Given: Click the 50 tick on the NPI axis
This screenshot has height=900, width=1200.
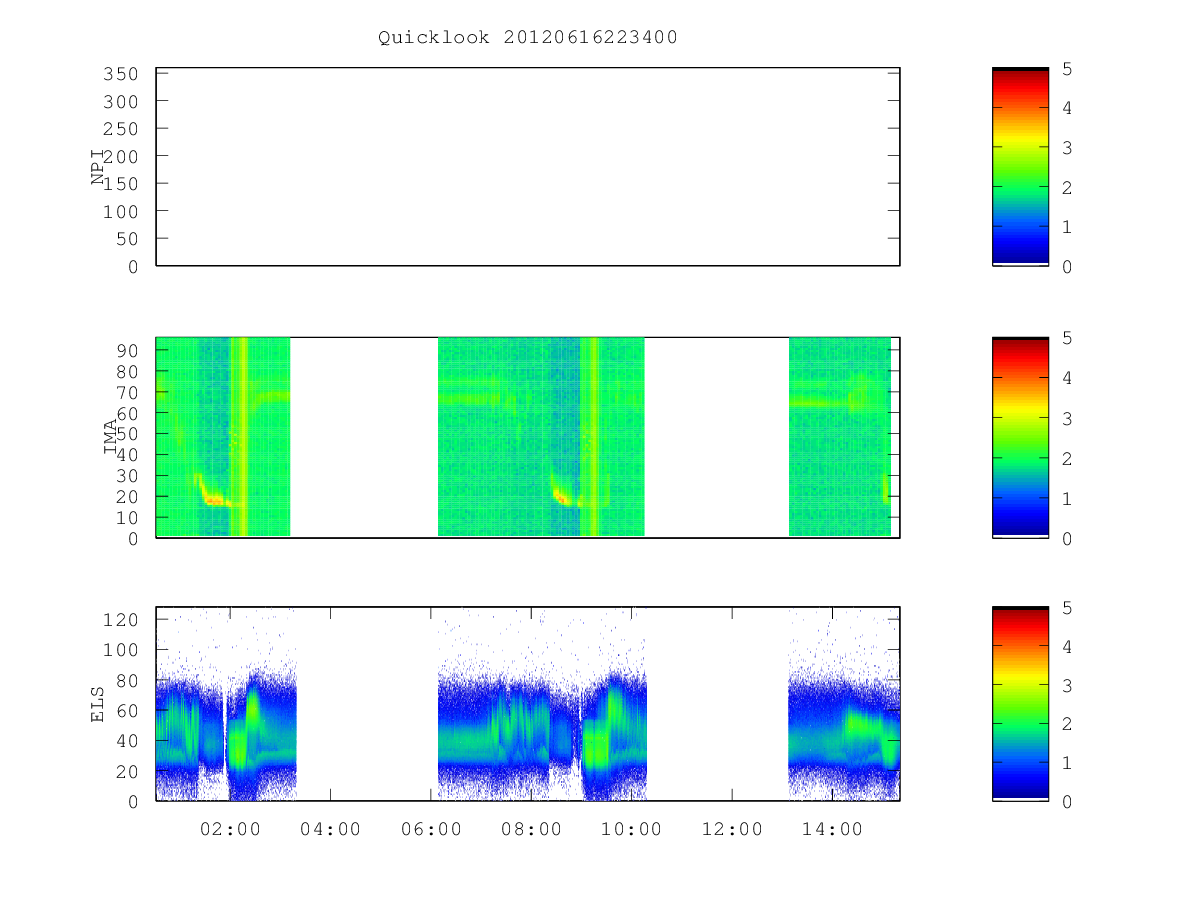Looking at the screenshot, I should click(x=126, y=239).
